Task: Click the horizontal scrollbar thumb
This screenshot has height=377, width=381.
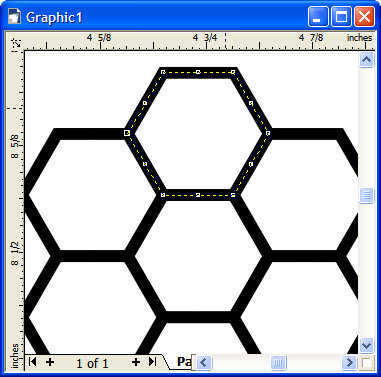Action: click(278, 362)
